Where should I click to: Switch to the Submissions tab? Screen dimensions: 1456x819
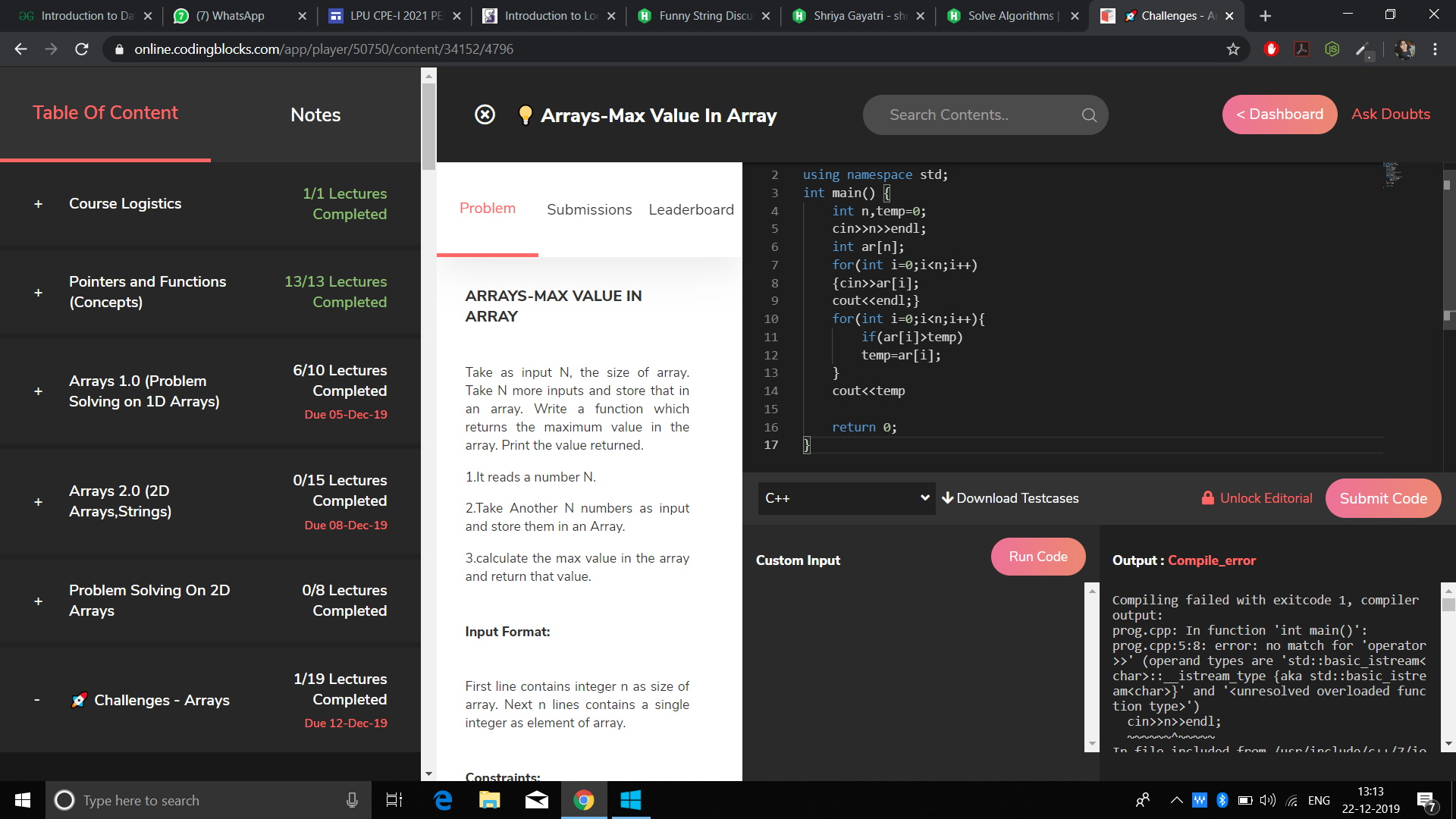(x=589, y=209)
